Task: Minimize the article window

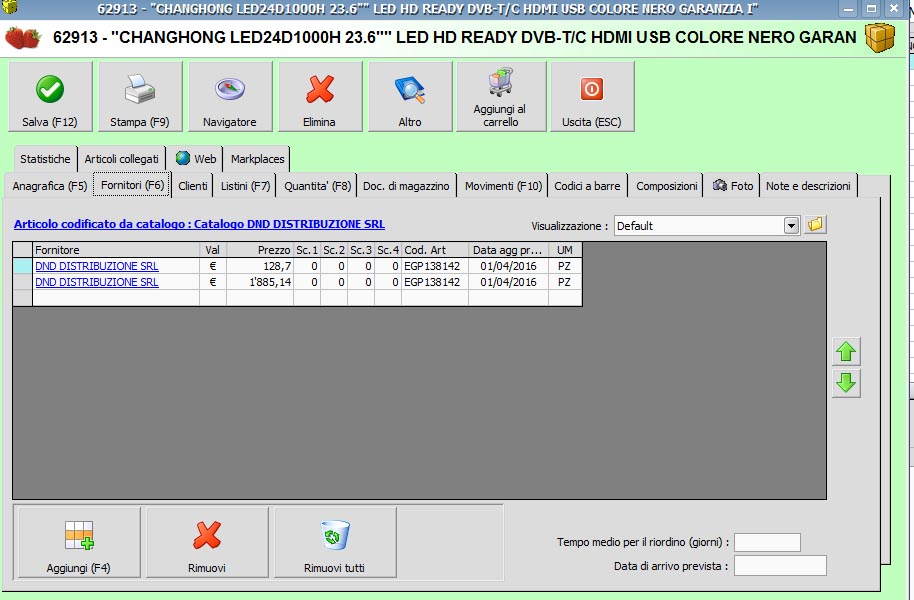Action: [x=849, y=9]
